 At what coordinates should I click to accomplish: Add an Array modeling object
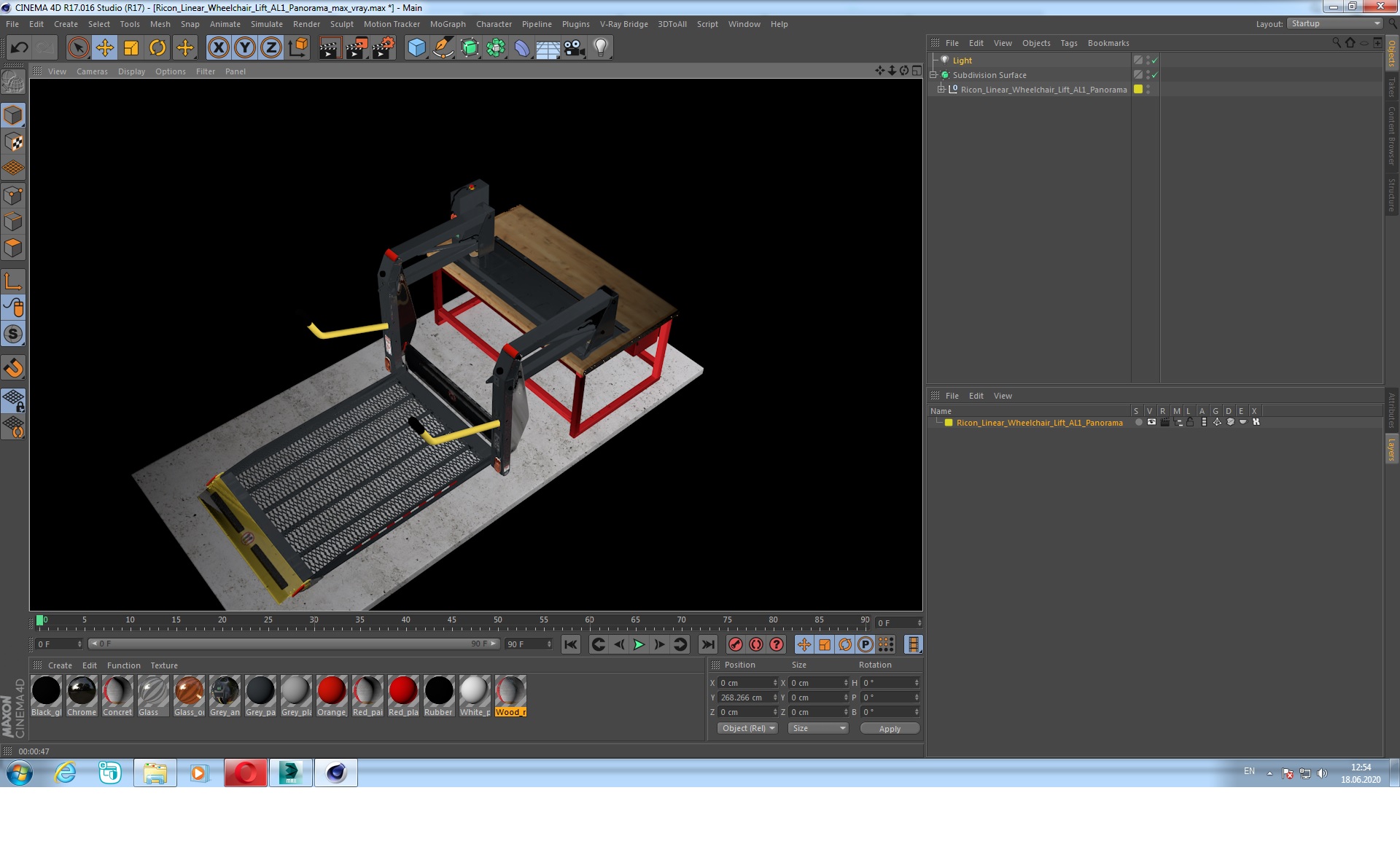coord(496,48)
